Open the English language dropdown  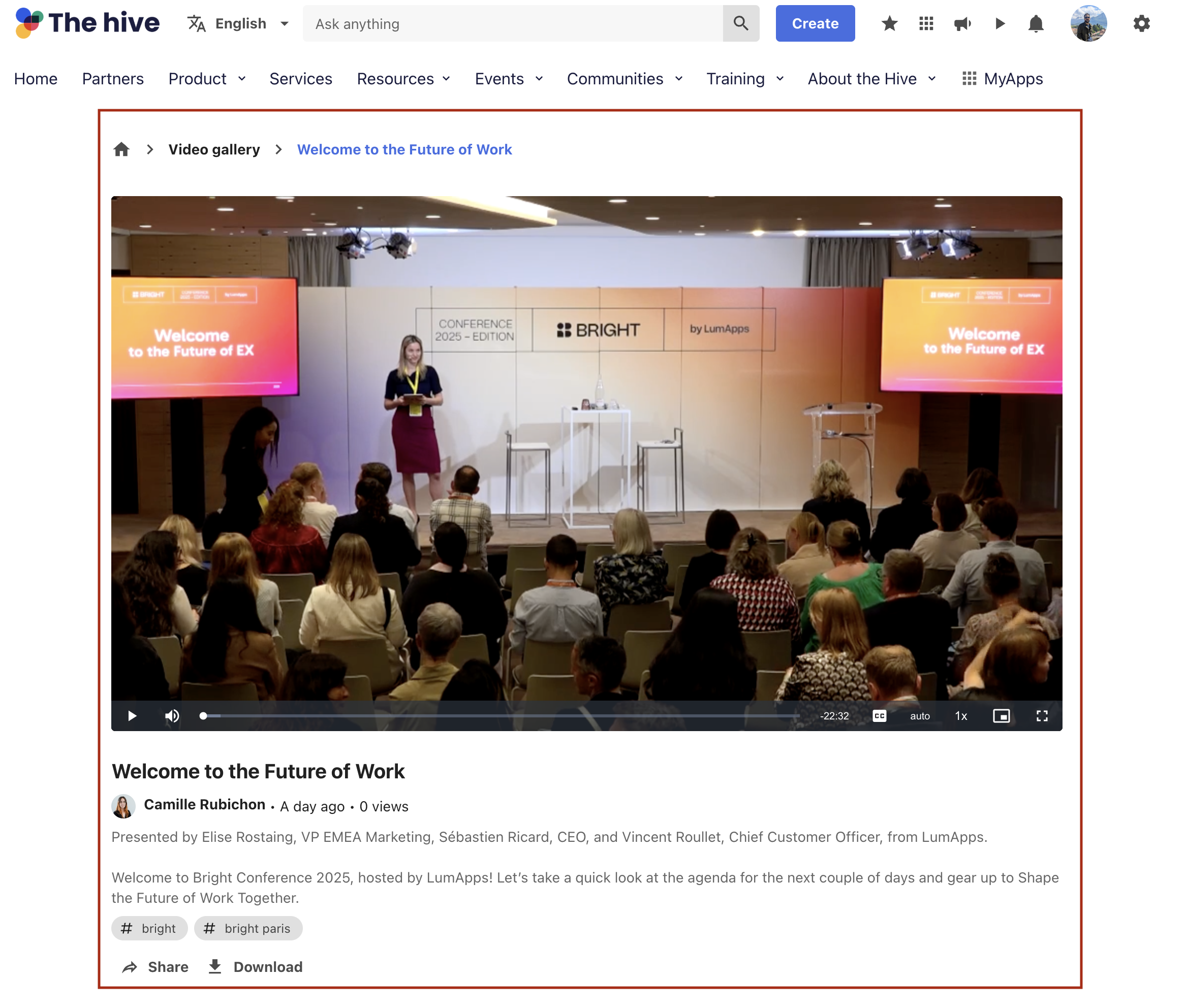pyautogui.click(x=238, y=23)
